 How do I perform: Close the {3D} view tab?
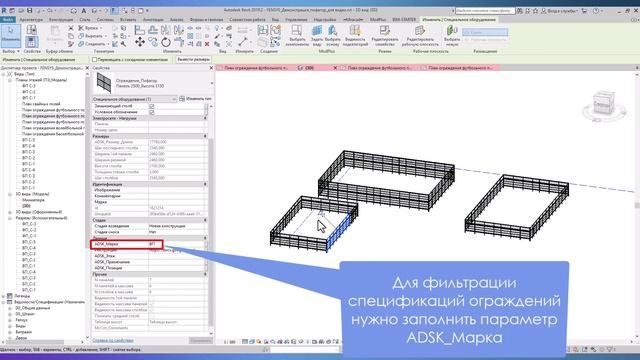[336, 68]
